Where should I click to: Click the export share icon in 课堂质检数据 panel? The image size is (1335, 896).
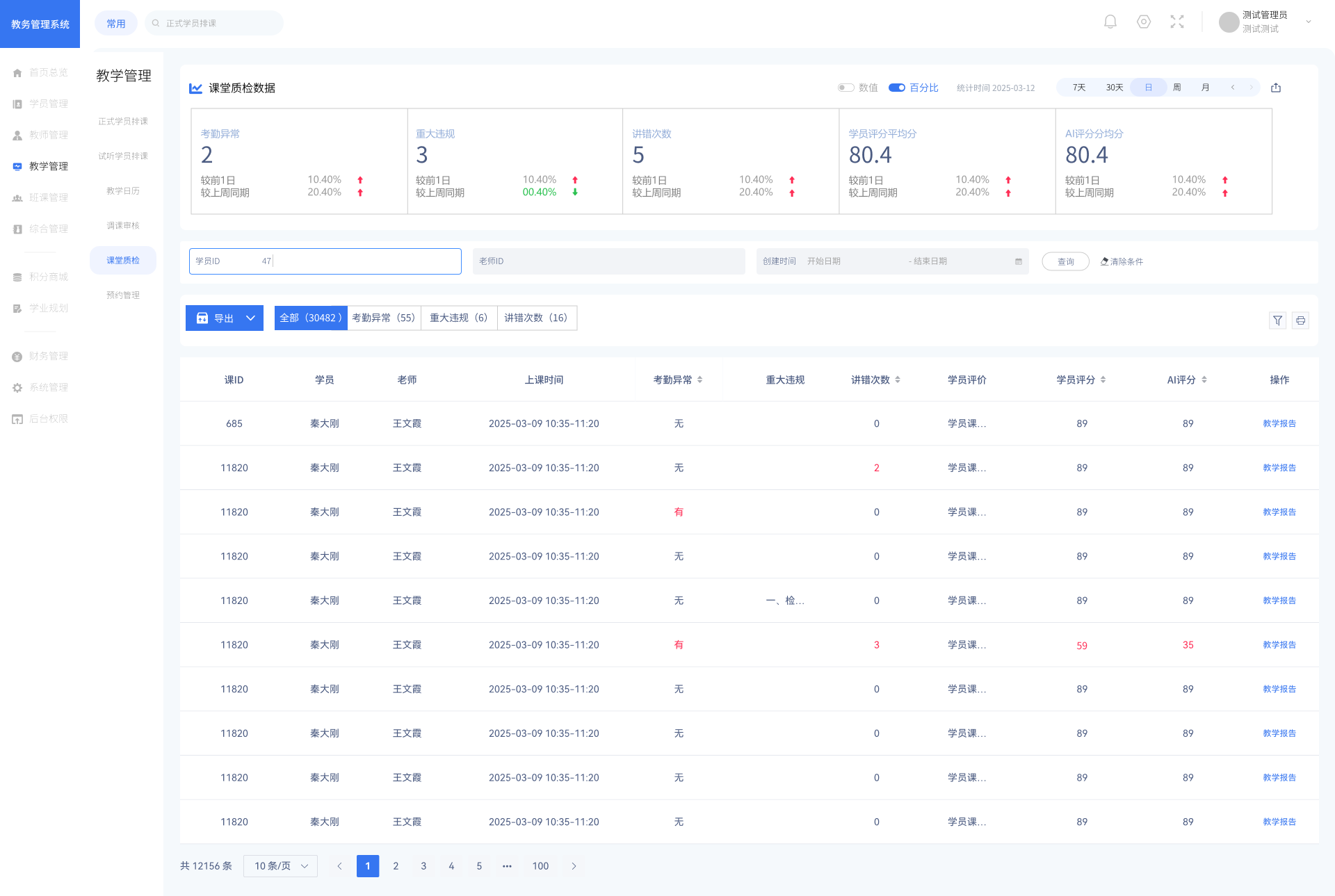pyautogui.click(x=1276, y=88)
